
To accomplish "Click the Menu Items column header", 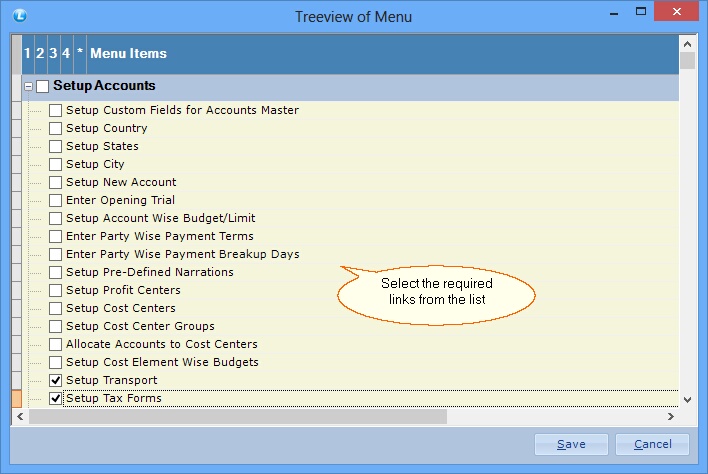I will [x=128, y=53].
